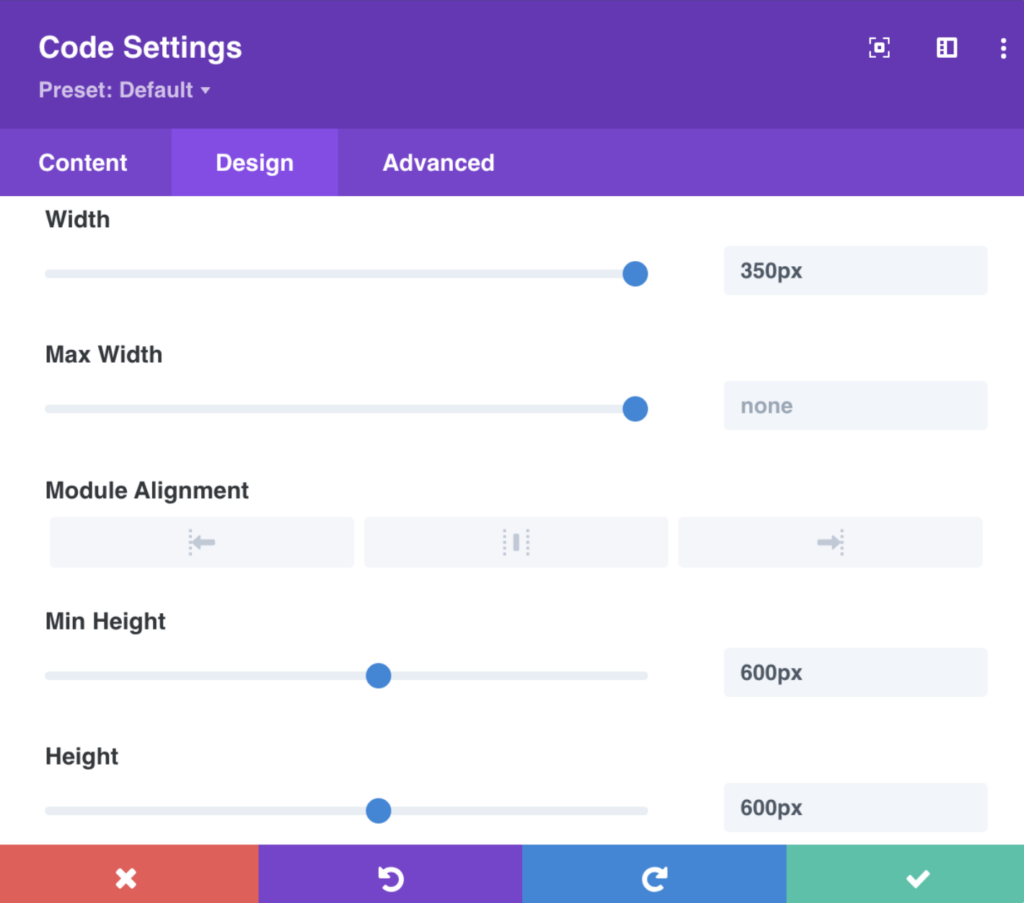
Task: Click the Code Settings title
Action: pyautogui.click(x=140, y=47)
